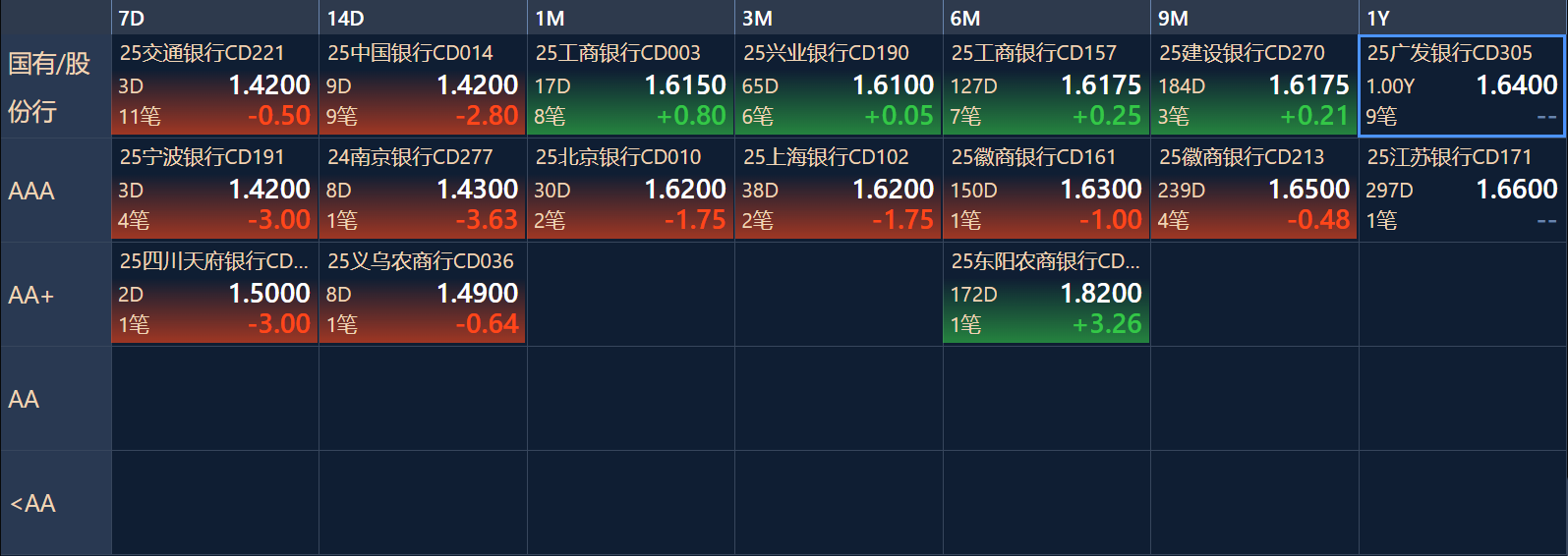This screenshot has height=556, width=1568.
Task: Open the 25广发银行CD305 quote cell
Action: point(1462,85)
